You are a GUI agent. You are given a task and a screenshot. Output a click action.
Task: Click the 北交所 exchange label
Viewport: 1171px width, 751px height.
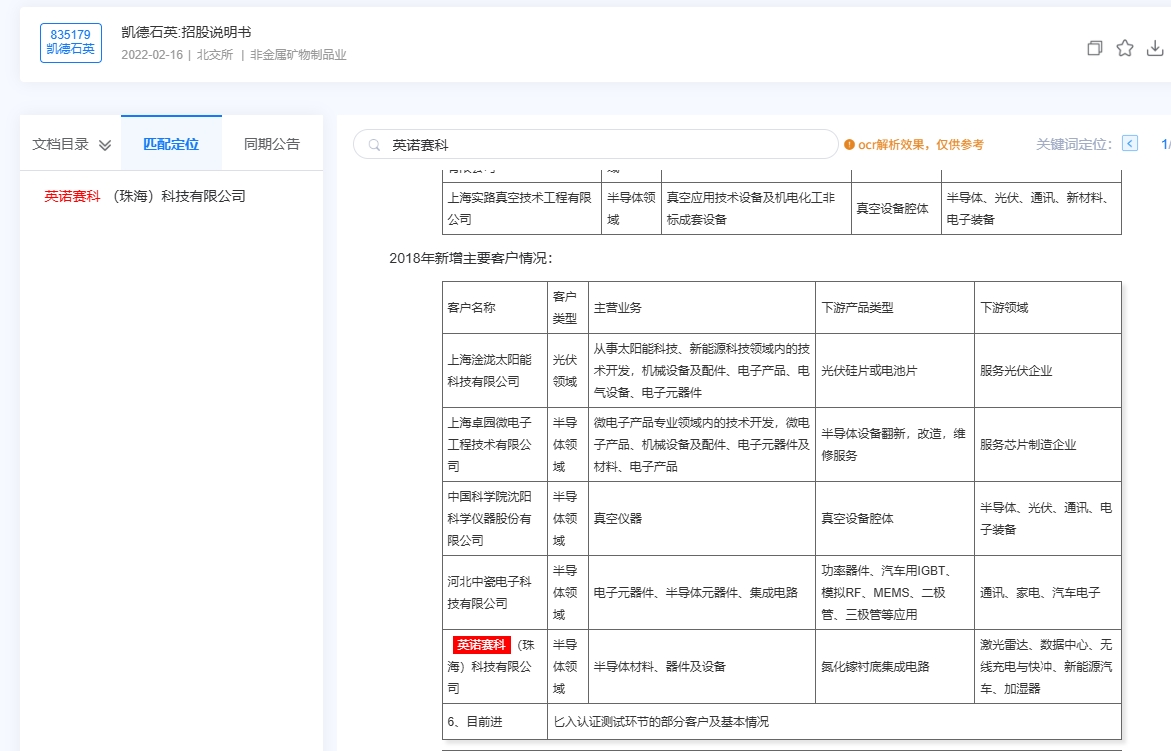pyautogui.click(x=214, y=54)
